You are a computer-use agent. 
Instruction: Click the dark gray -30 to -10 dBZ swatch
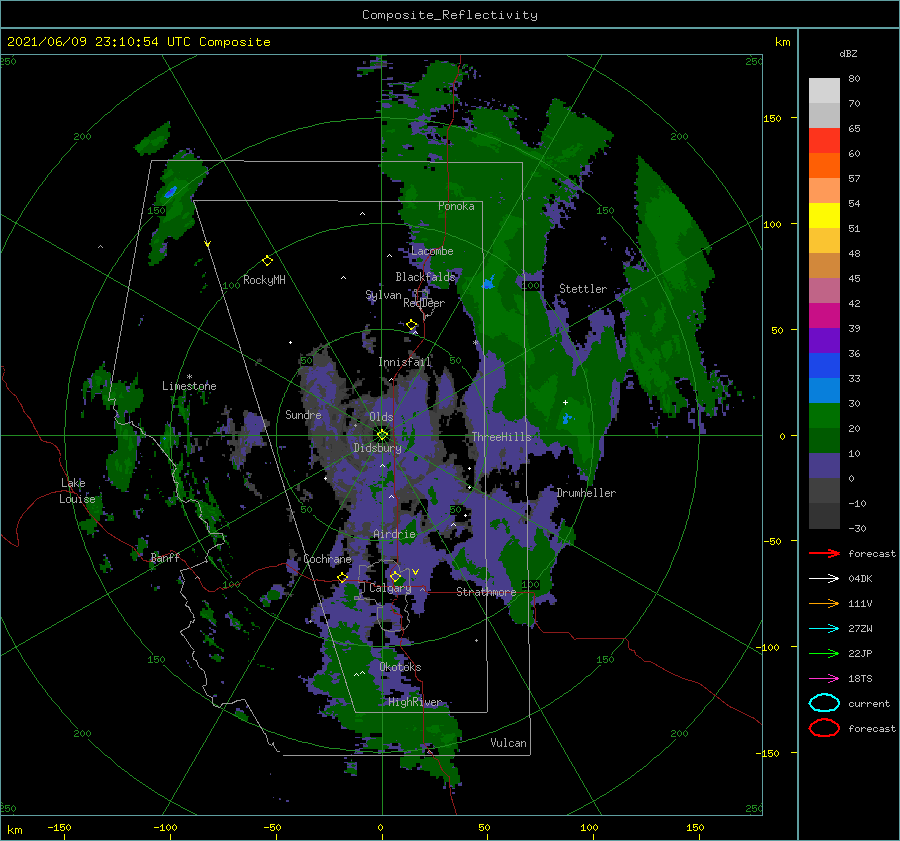(x=824, y=516)
